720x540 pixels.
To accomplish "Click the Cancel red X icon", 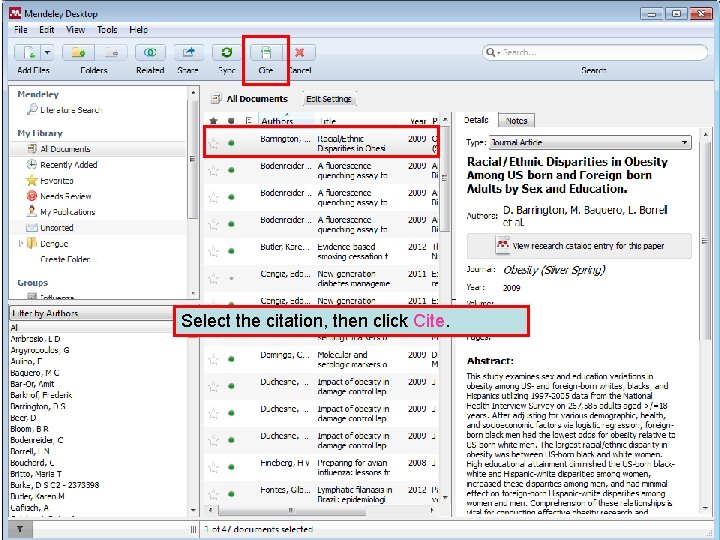I will [x=300, y=52].
